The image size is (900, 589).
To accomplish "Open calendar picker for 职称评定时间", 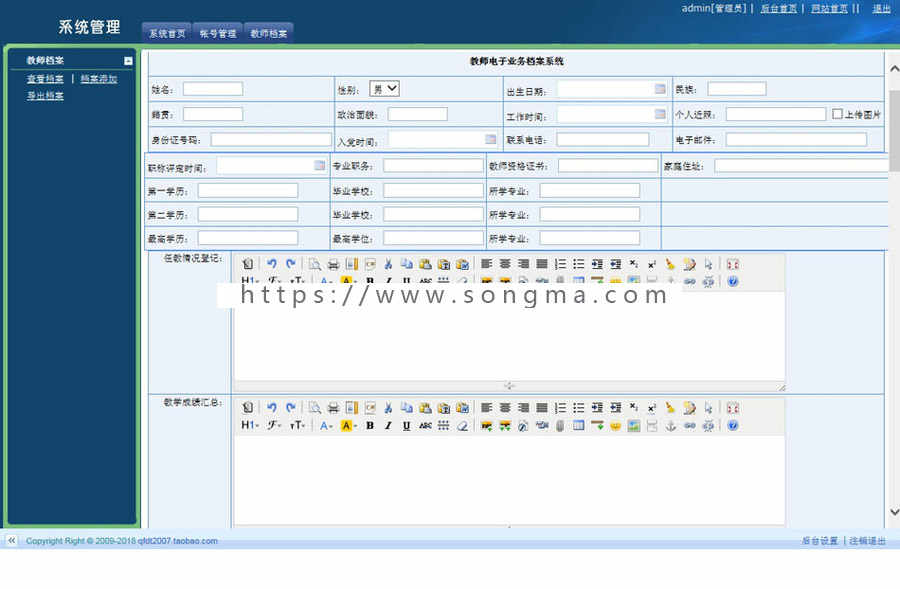I will 320,165.
